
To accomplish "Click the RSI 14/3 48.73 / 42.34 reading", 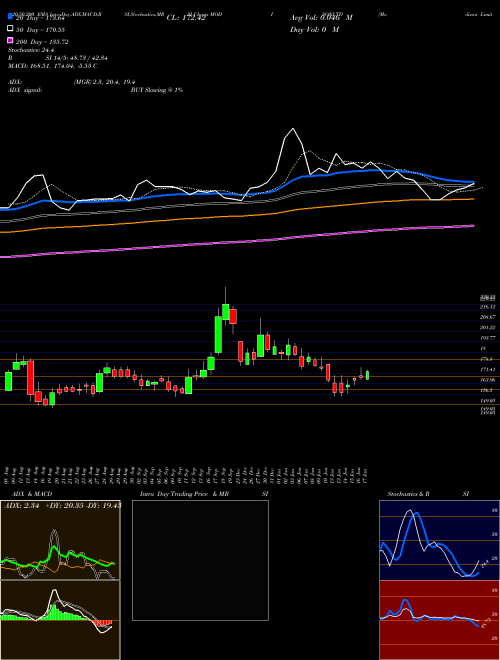I will tap(58, 58).
